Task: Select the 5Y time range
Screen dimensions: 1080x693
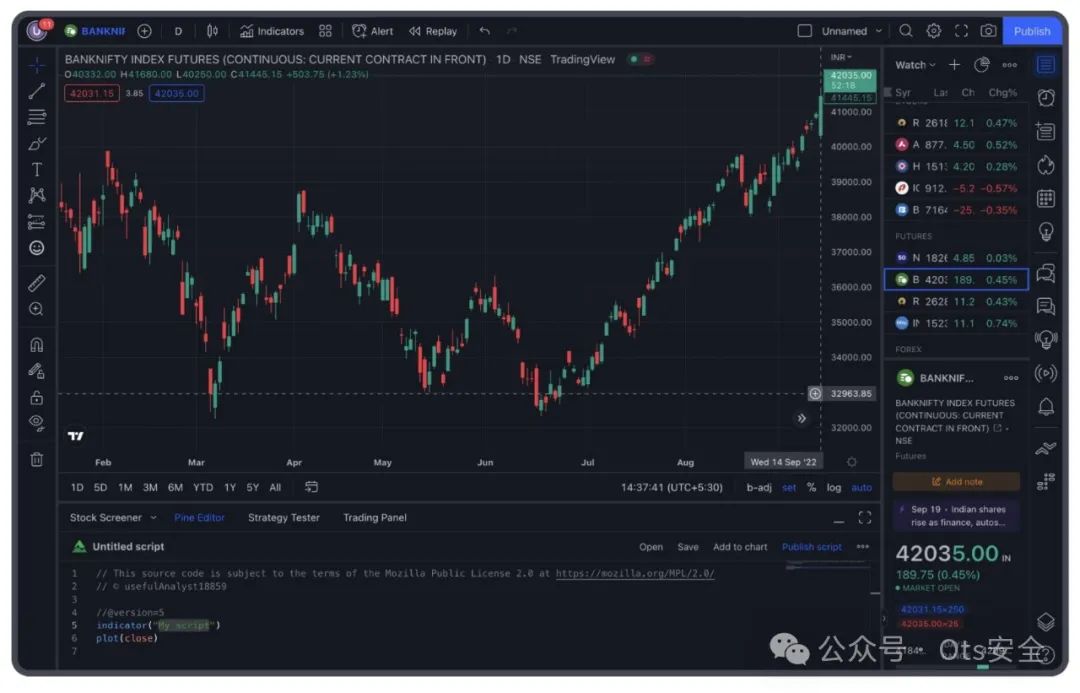Action: tap(253, 488)
